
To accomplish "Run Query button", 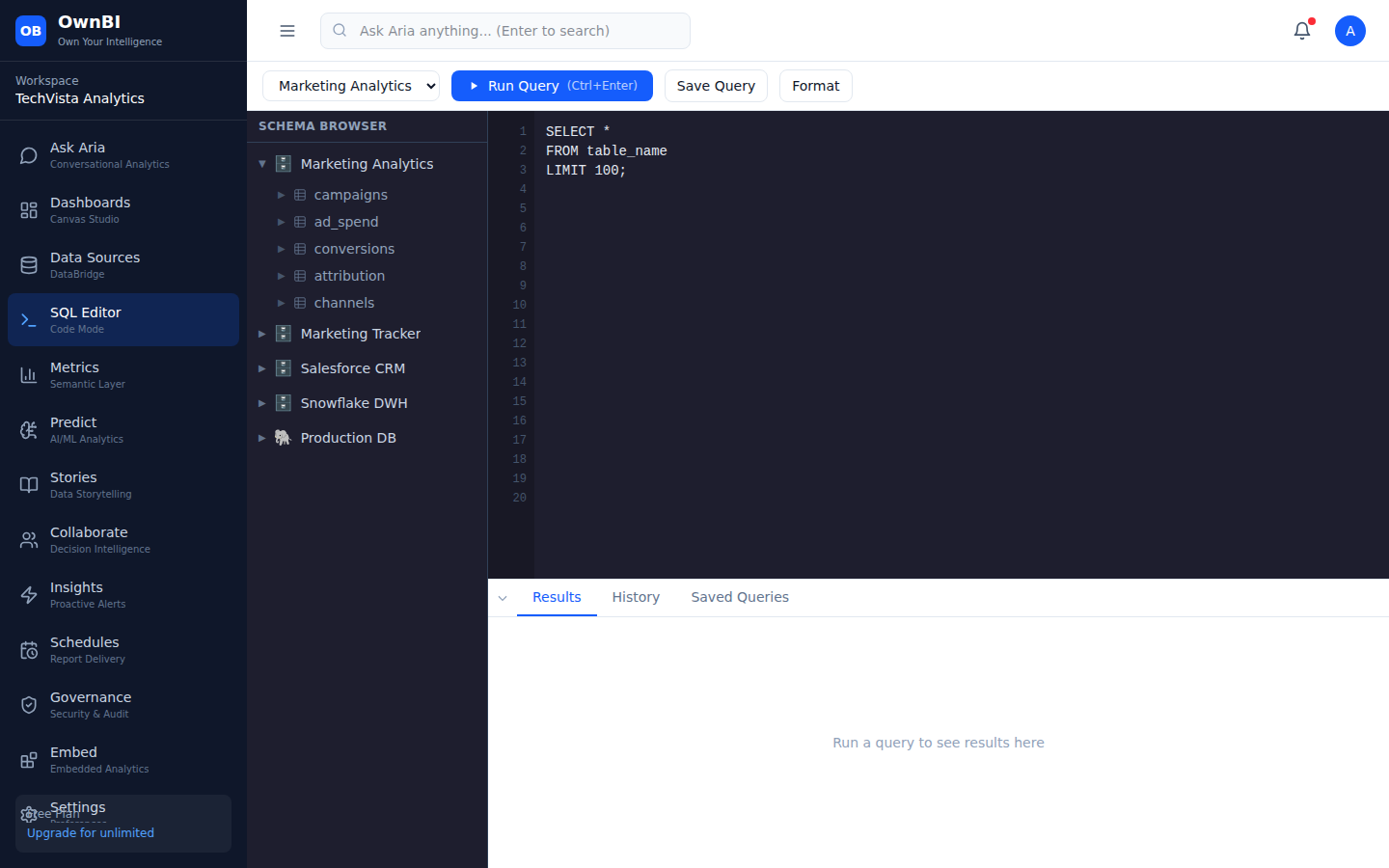I will pos(552,86).
